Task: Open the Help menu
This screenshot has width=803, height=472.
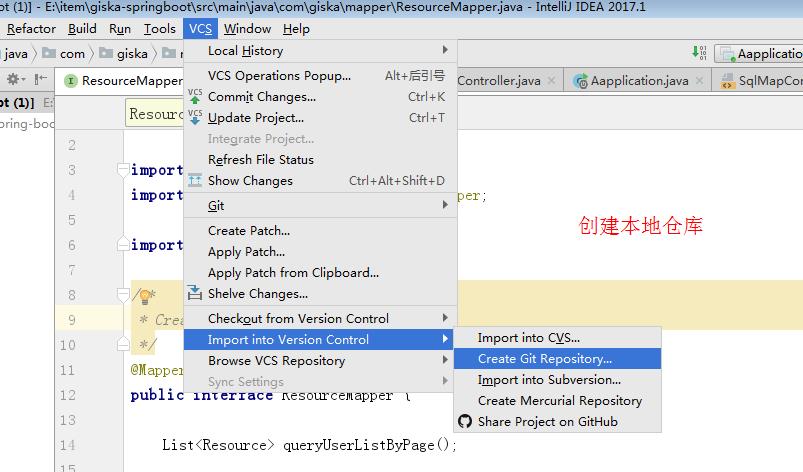Action: pyautogui.click(x=296, y=29)
